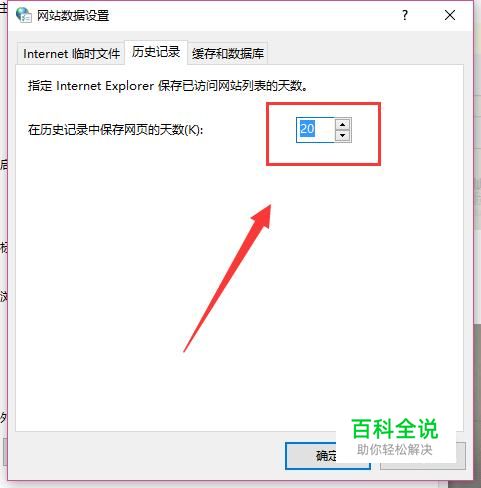Open the 缓存和数据库 tab

[x=228, y=53]
